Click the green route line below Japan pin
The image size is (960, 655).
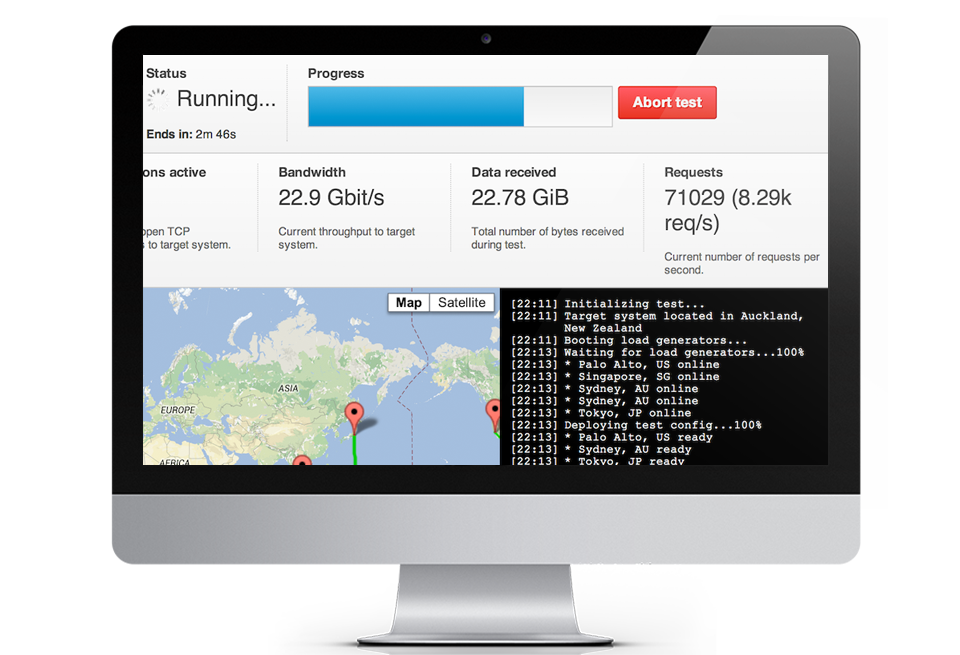tap(354, 450)
